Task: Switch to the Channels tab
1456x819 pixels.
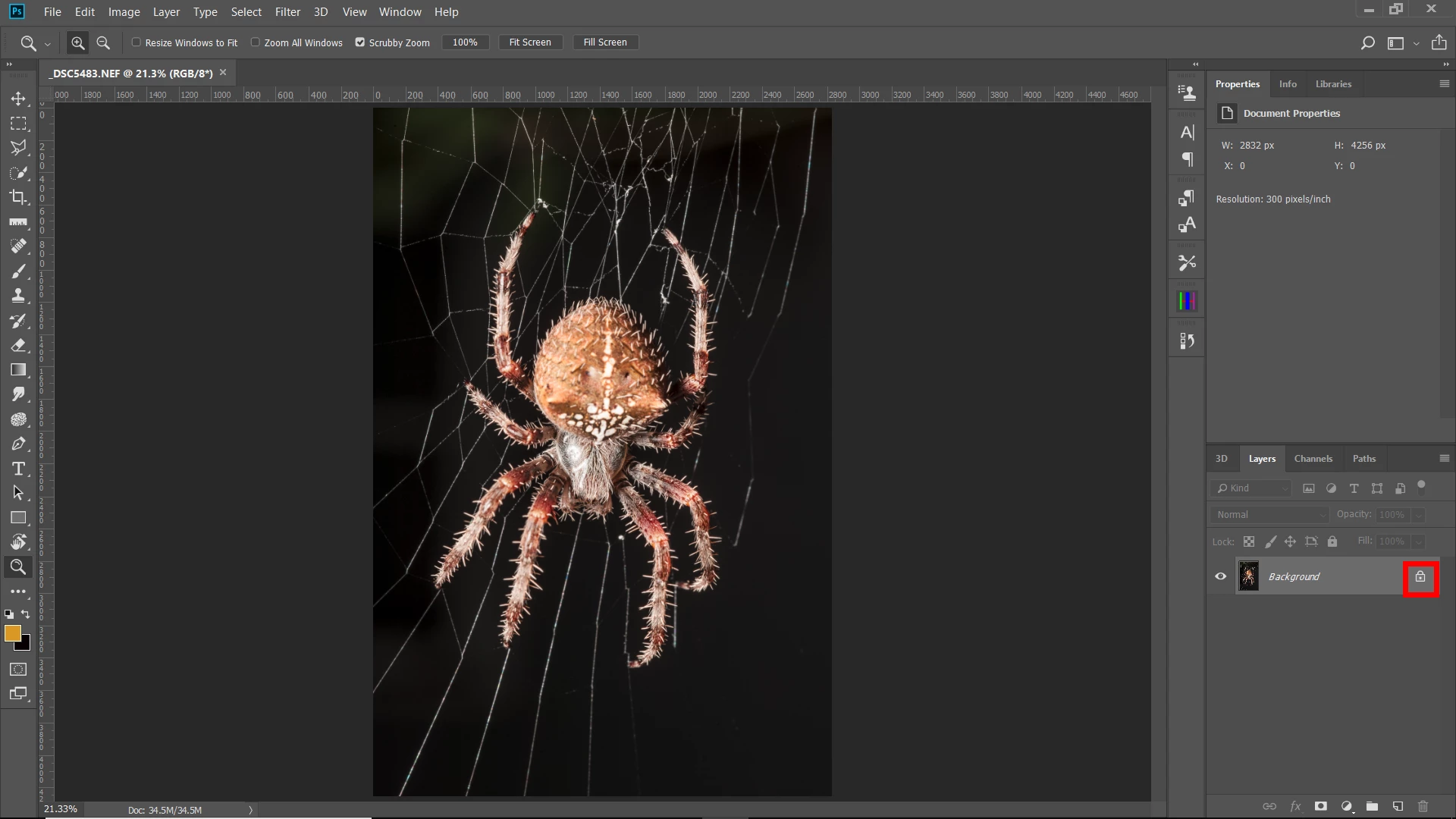Action: pyautogui.click(x=1313, y=459)
